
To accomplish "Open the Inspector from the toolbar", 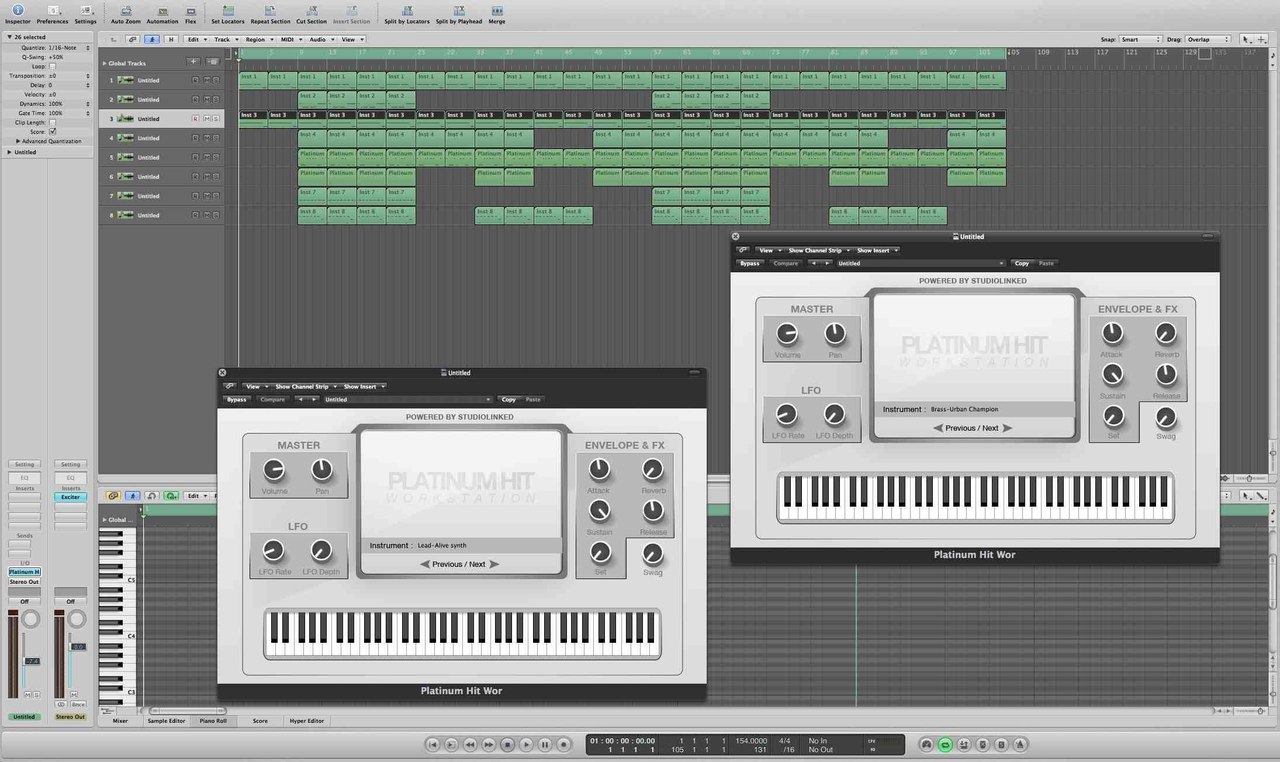I will (x=17, y=13).
